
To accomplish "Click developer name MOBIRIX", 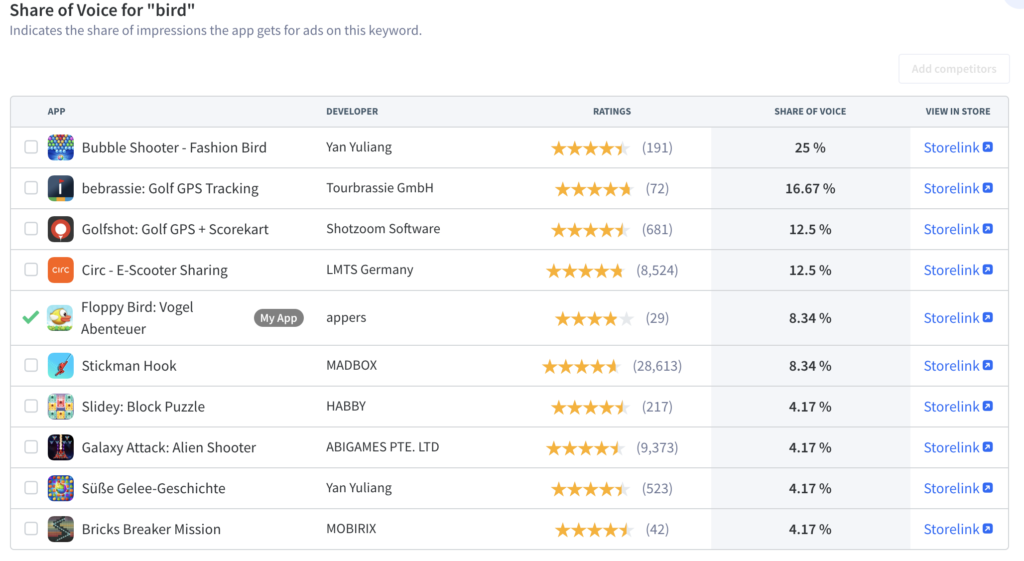I will click(x=351, y=528).
